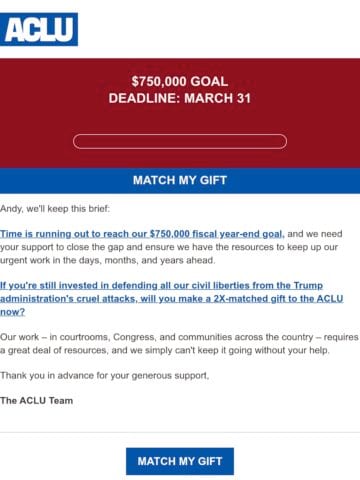Click the "Andy, we'll keep this brief" greeting

click(x=55, y=209)
